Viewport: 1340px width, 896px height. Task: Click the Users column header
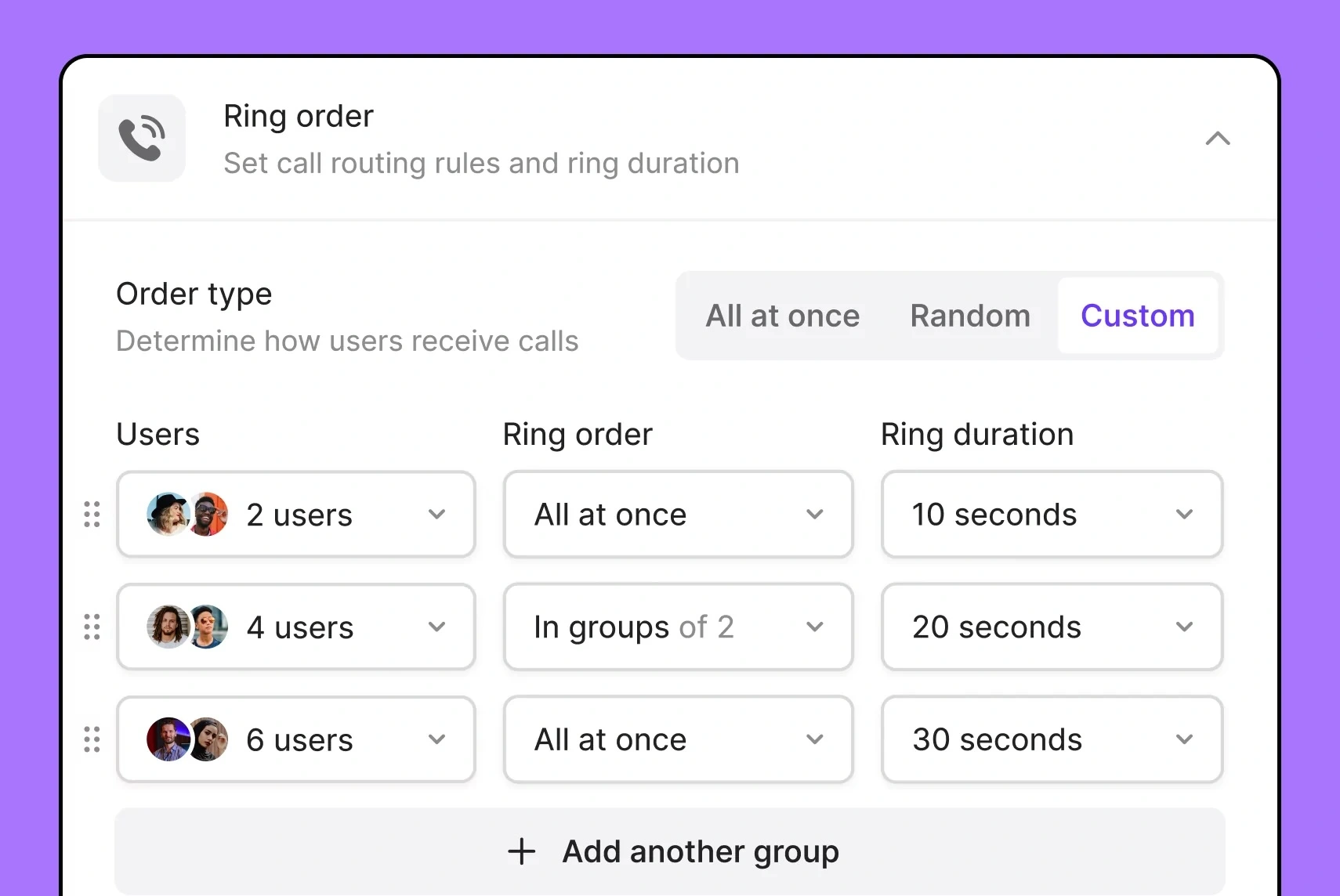158,434
